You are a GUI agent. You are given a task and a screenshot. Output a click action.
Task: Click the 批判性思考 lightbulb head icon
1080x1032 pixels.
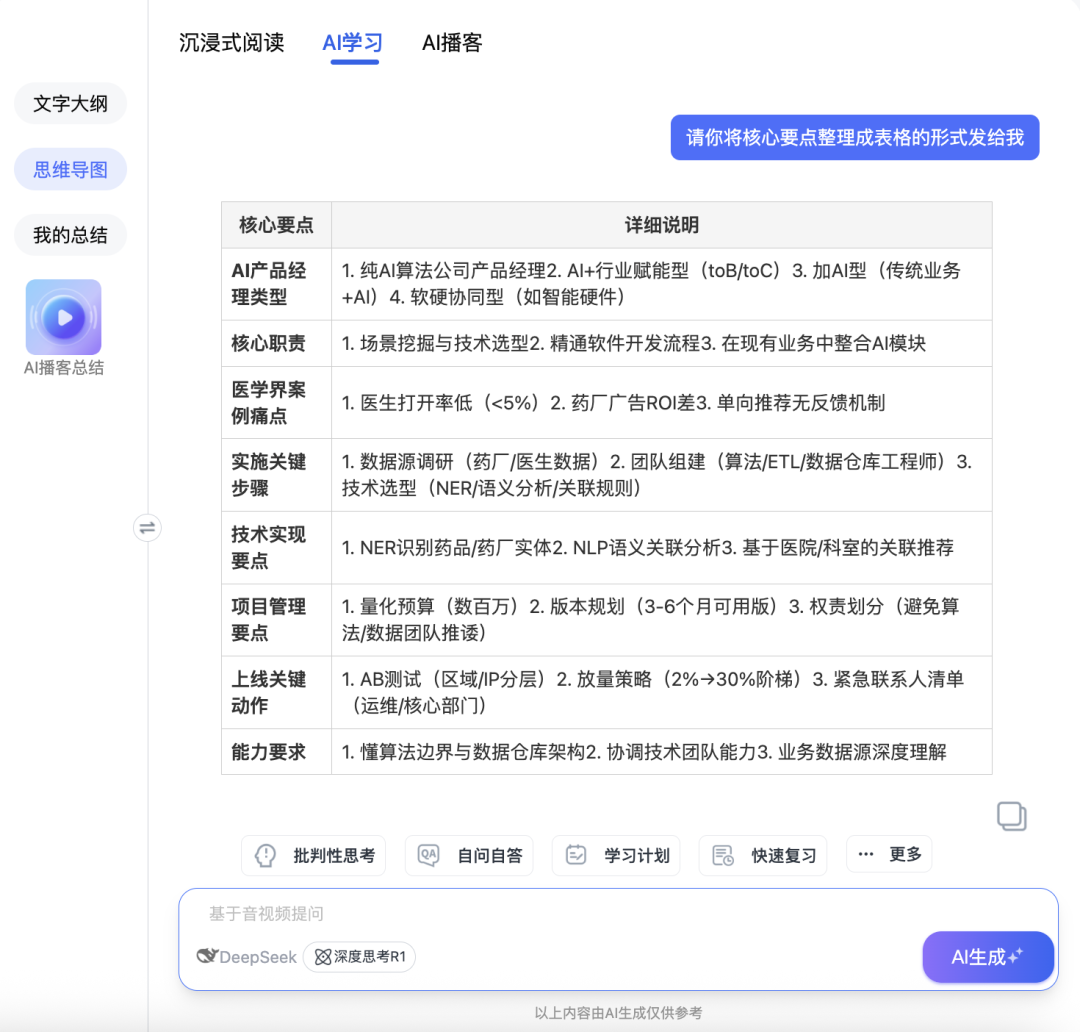click(x=266, y=856)
